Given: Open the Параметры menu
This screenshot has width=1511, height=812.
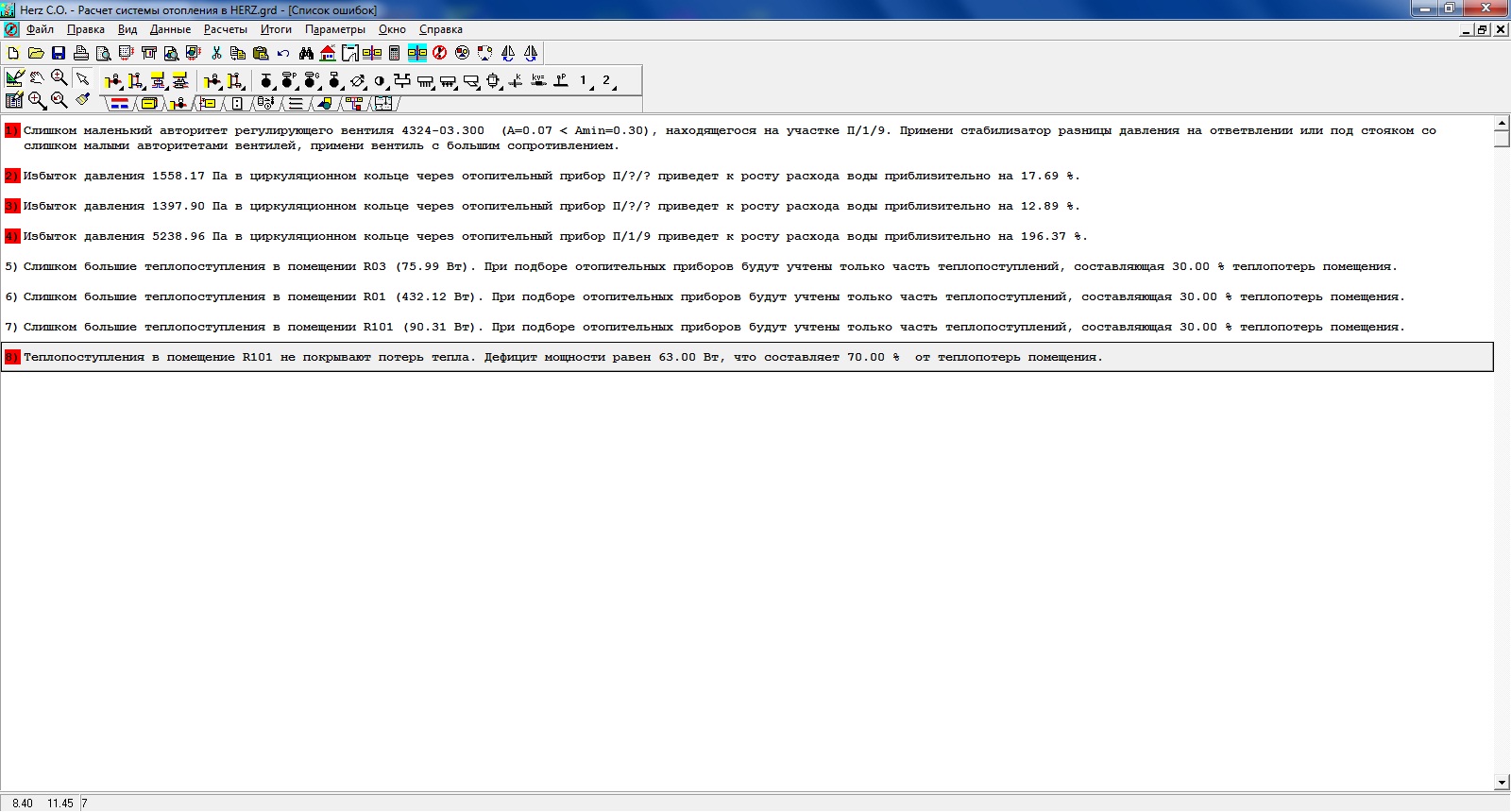Looking at the screenshot, I should [334, 29].
